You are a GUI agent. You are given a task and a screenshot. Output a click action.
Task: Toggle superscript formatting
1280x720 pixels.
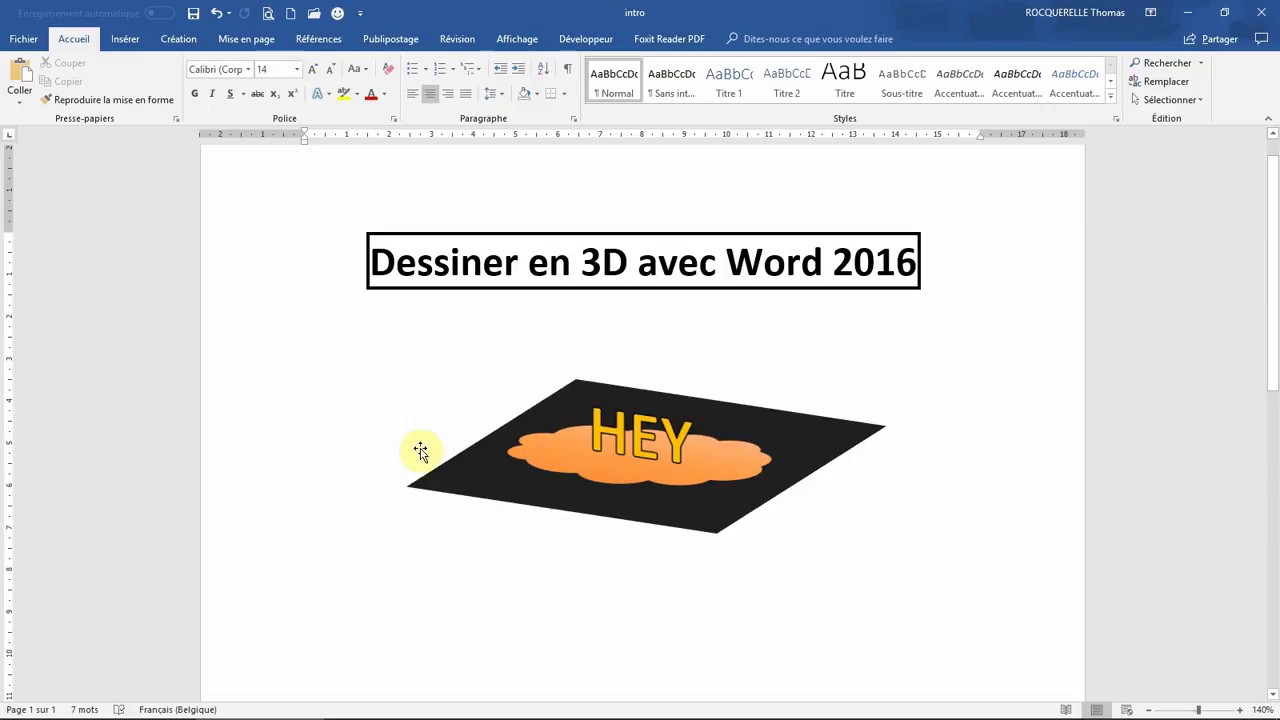point(292,94)
